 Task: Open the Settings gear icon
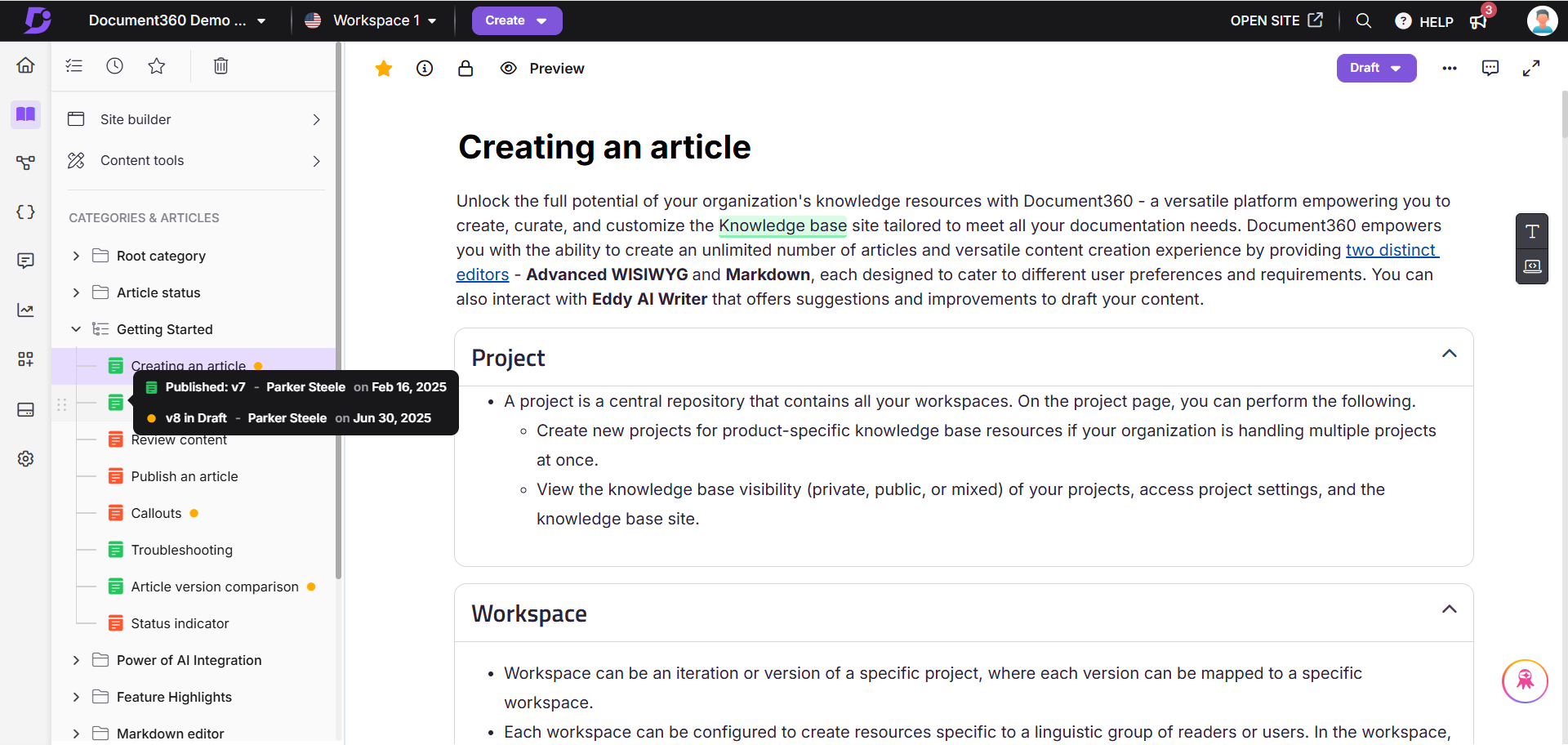coord(25,458)
